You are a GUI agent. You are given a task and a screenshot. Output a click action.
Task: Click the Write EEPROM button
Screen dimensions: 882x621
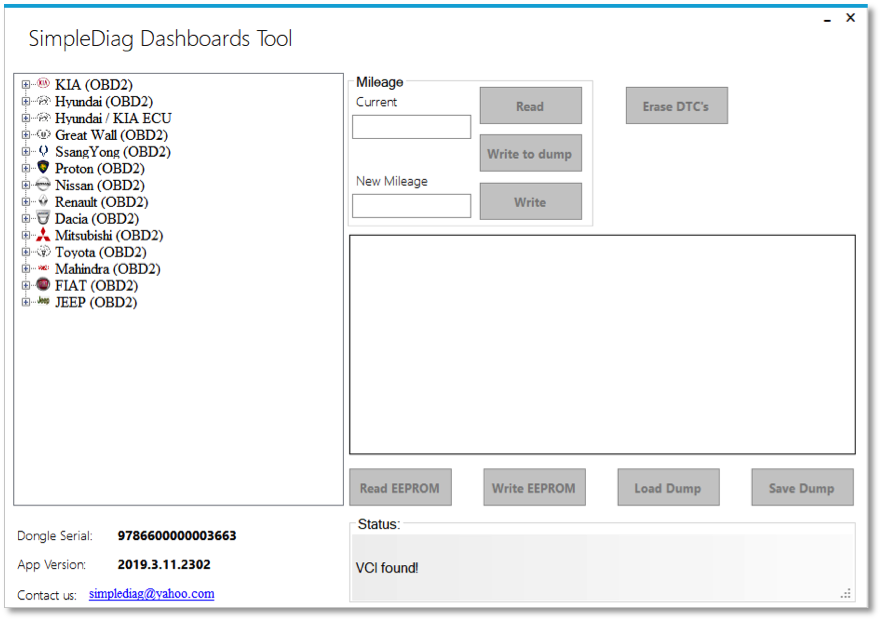(534, 487)
